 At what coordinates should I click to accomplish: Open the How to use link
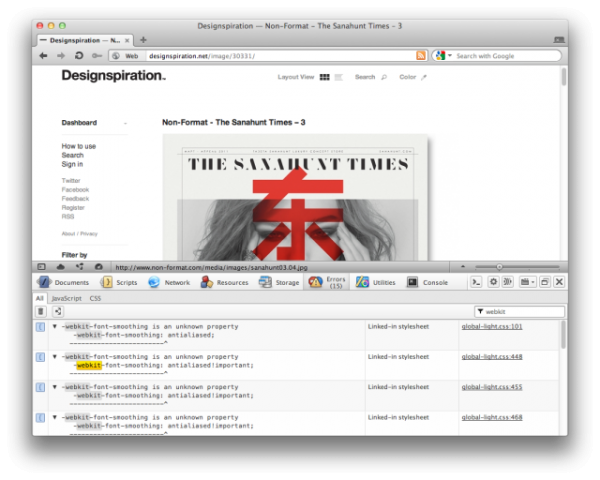79,146
